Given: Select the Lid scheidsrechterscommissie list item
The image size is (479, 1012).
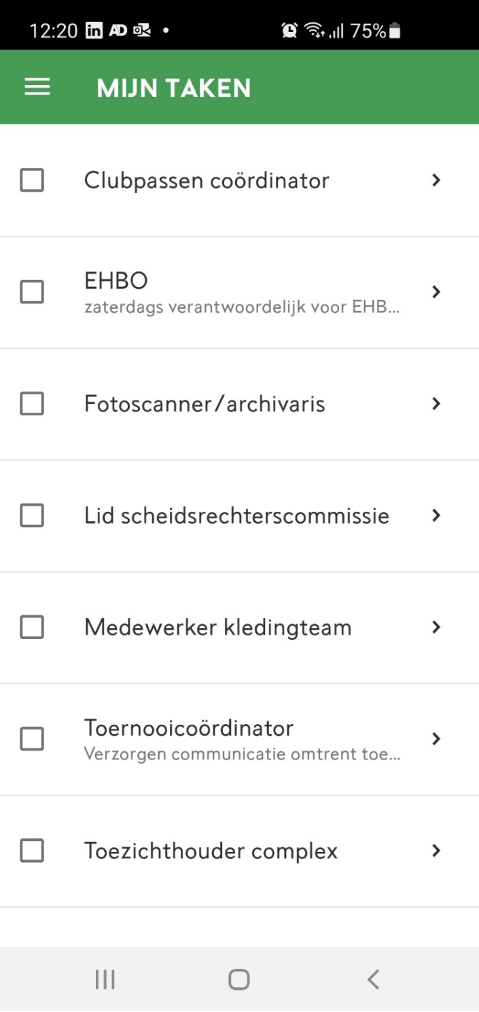Looking at the screenshot, I should pyautogui.click(x=240, y=516).
